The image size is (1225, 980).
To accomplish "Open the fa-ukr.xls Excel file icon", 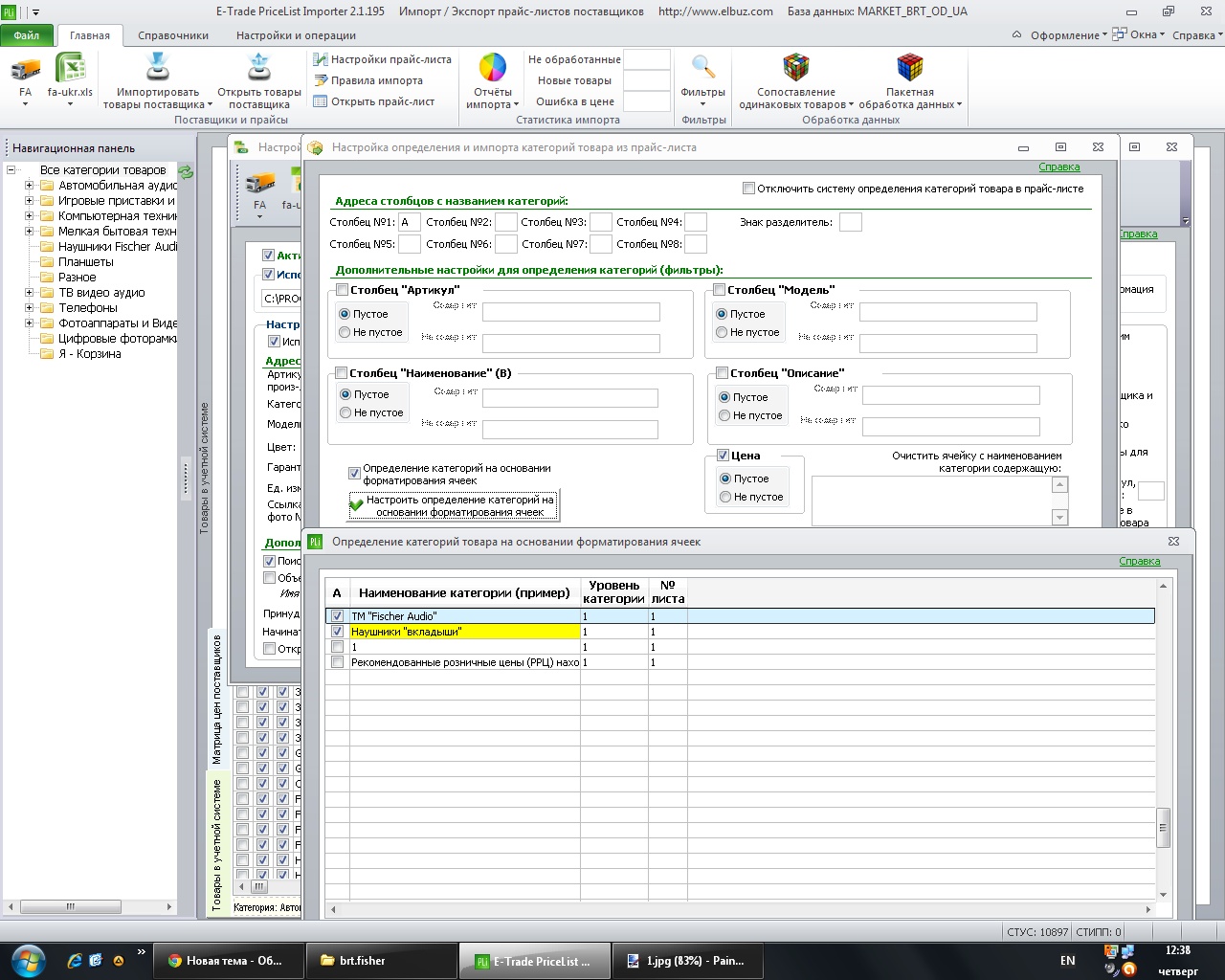I will click(71, 69).
